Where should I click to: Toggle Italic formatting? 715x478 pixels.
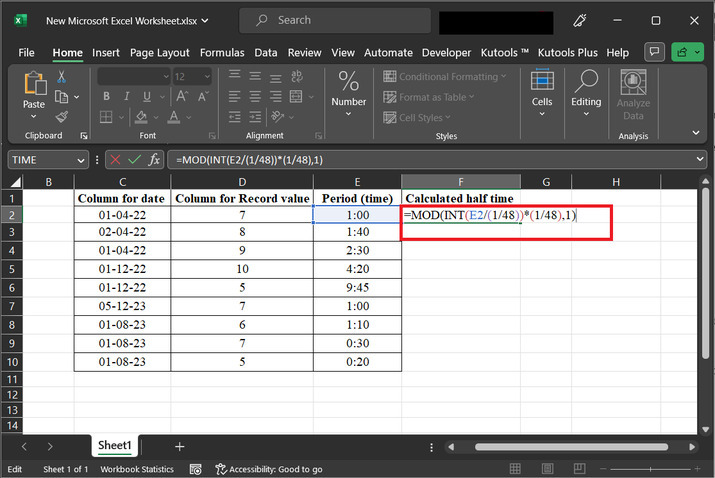124,97
